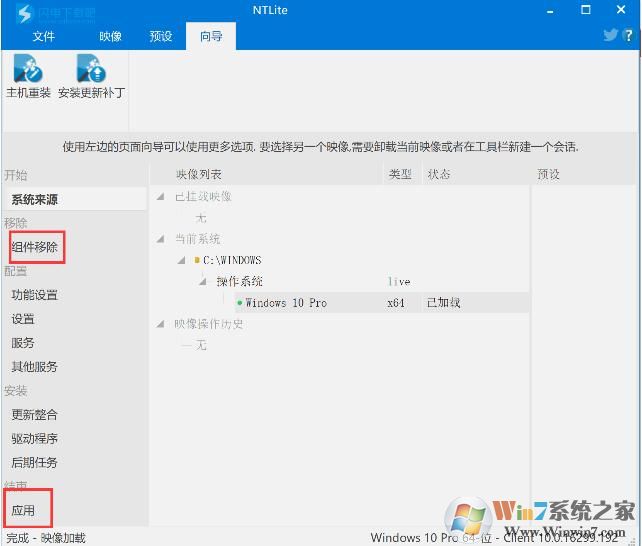Image resolution: width=642 pixels, height=546 pixels.
Task: Click 无 under 映像操作历史
Action: pos(201,345)
